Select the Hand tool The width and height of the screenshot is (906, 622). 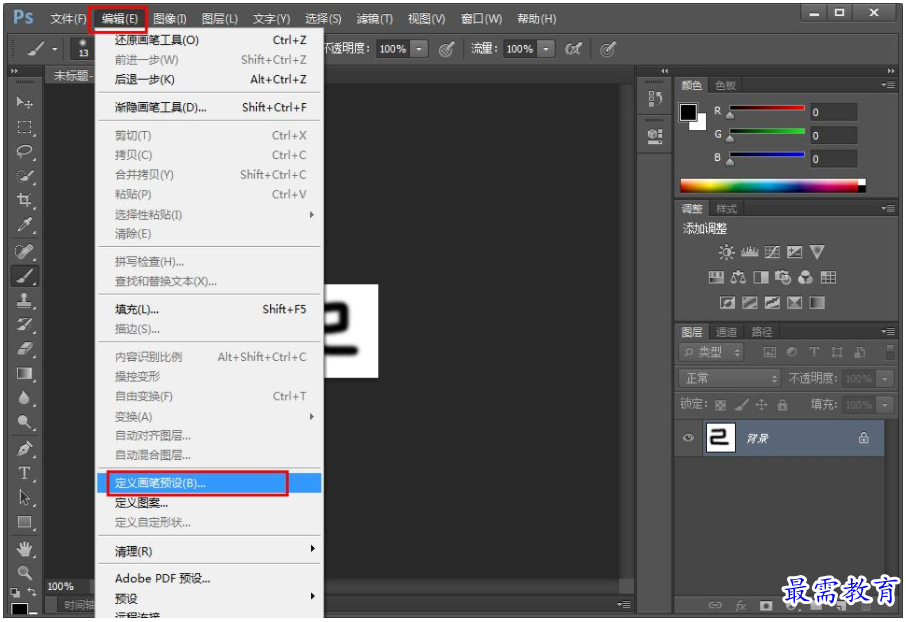click(x=24, y=549)
